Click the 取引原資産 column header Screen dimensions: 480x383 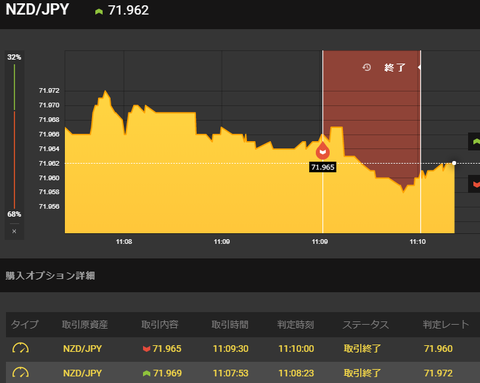[85, 324]
